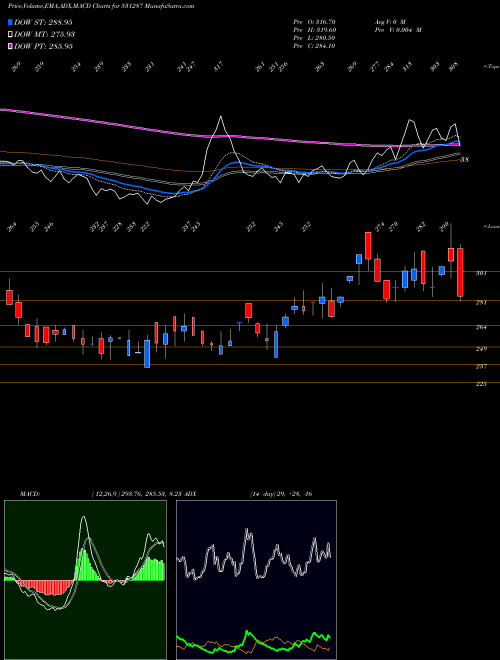Screen dimensions: 500x660
Task: Open the ADX indicator panel
Action: point(256,580)
